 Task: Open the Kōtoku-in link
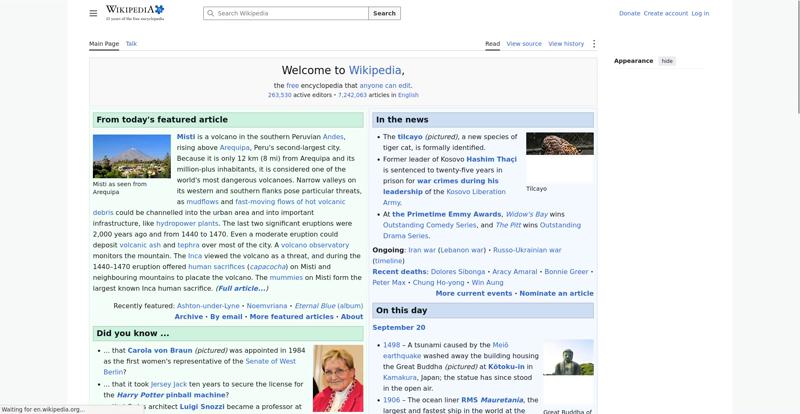pos(506,367)
